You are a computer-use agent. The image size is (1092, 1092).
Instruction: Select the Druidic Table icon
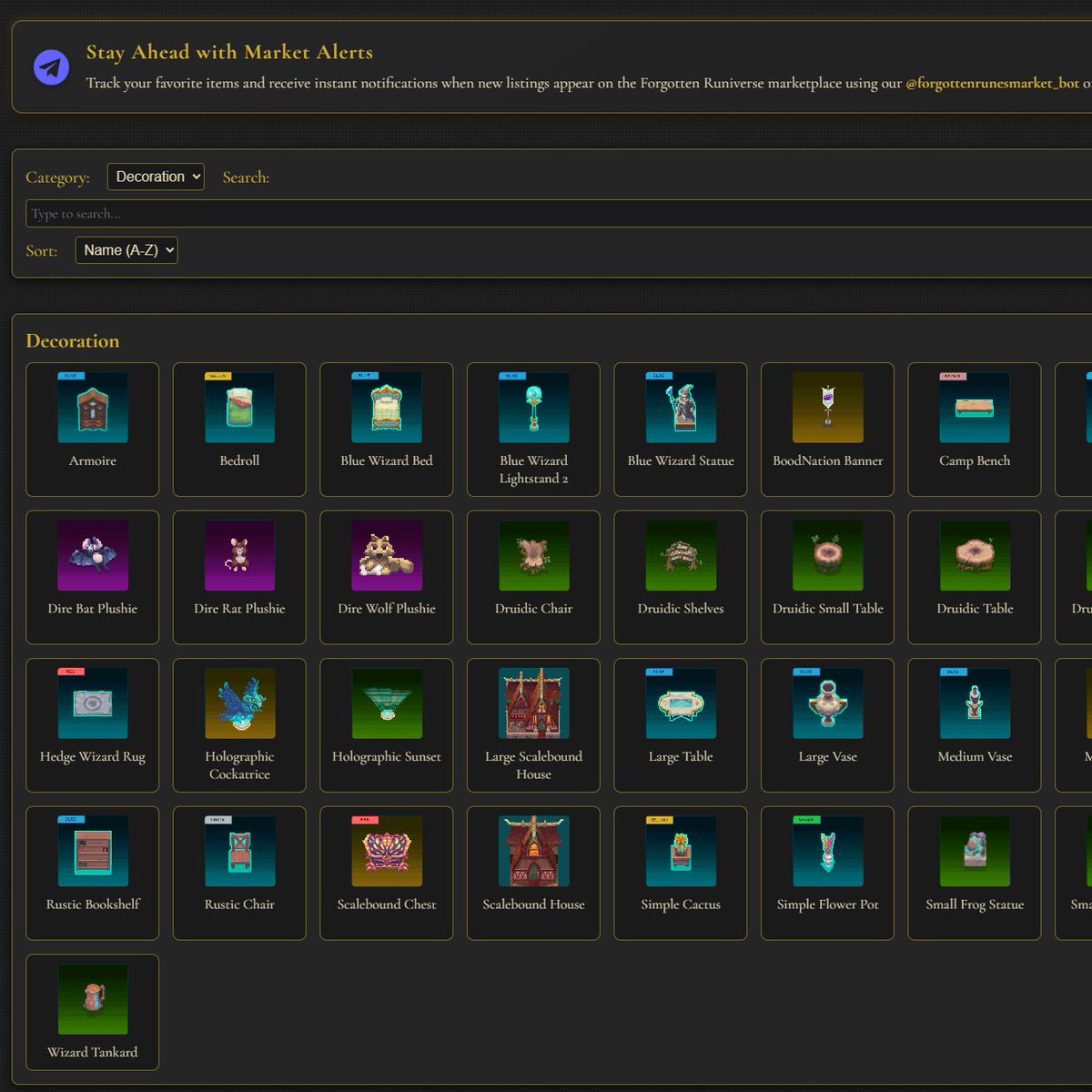975,555
